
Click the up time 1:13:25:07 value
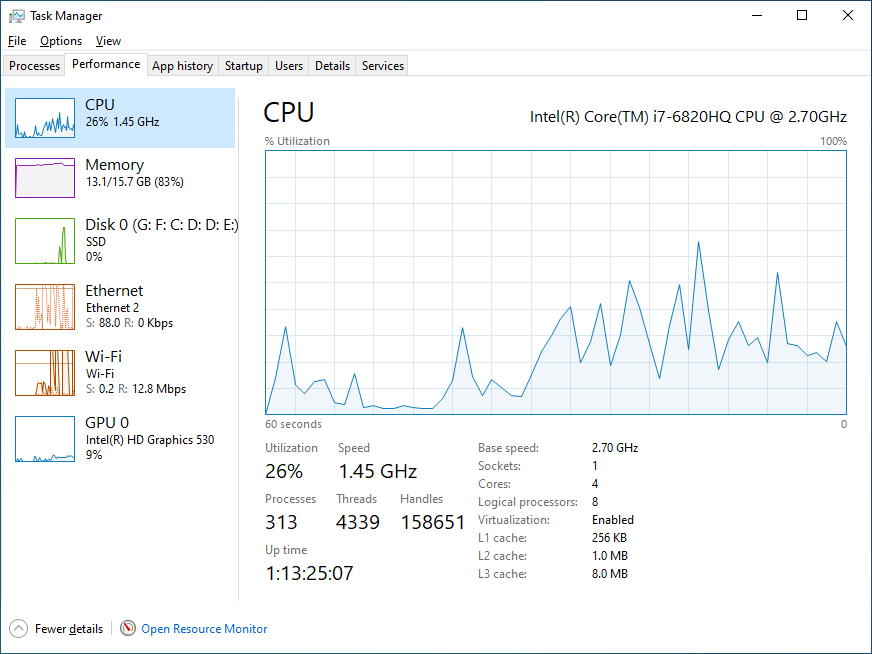(x=309, y=573)
